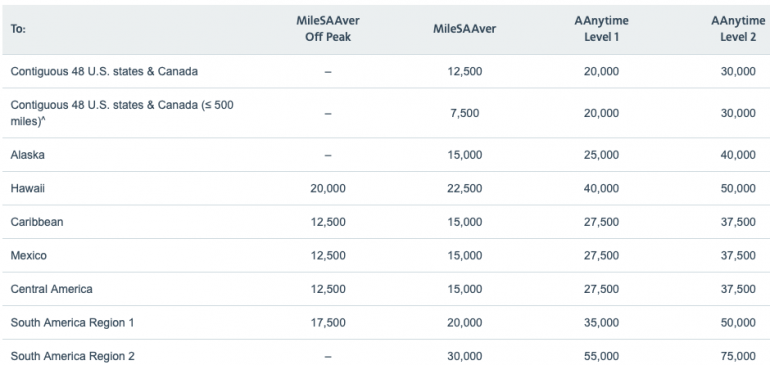Select the Alaska row label

click(x=28, y=155)
